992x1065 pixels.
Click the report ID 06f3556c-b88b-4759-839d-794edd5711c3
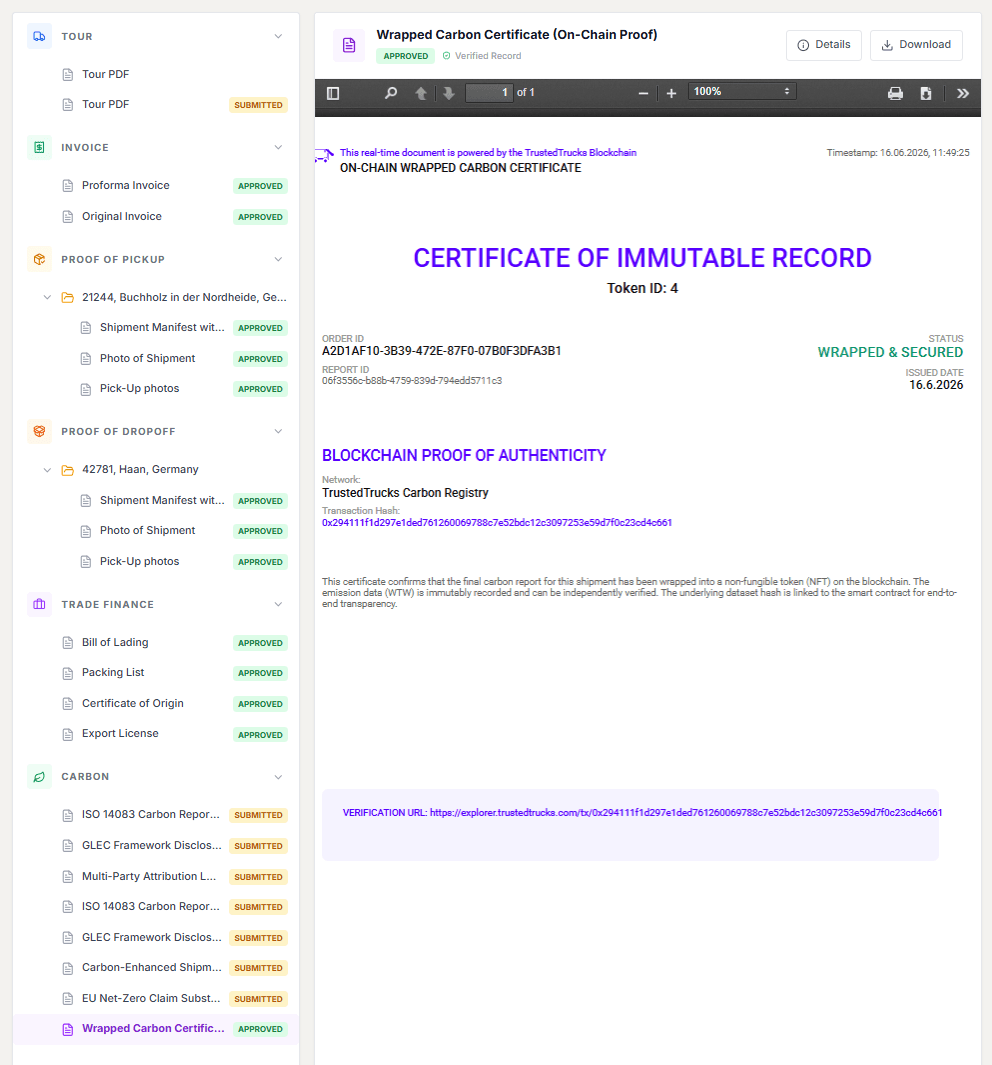coord(412,381)
